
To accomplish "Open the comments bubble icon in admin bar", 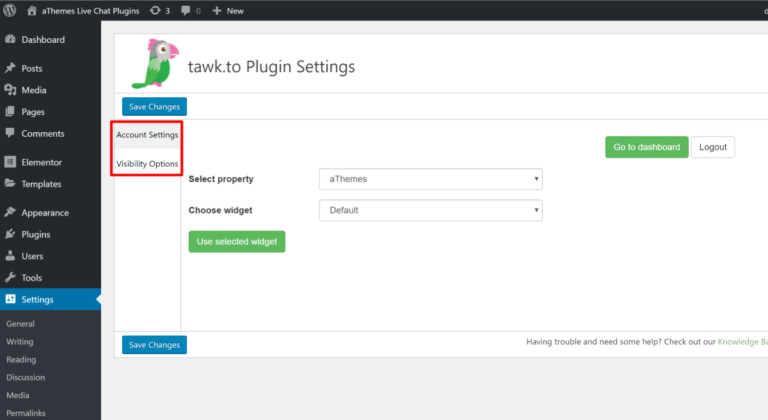I will pyautogui.click(x=186, y=10).
